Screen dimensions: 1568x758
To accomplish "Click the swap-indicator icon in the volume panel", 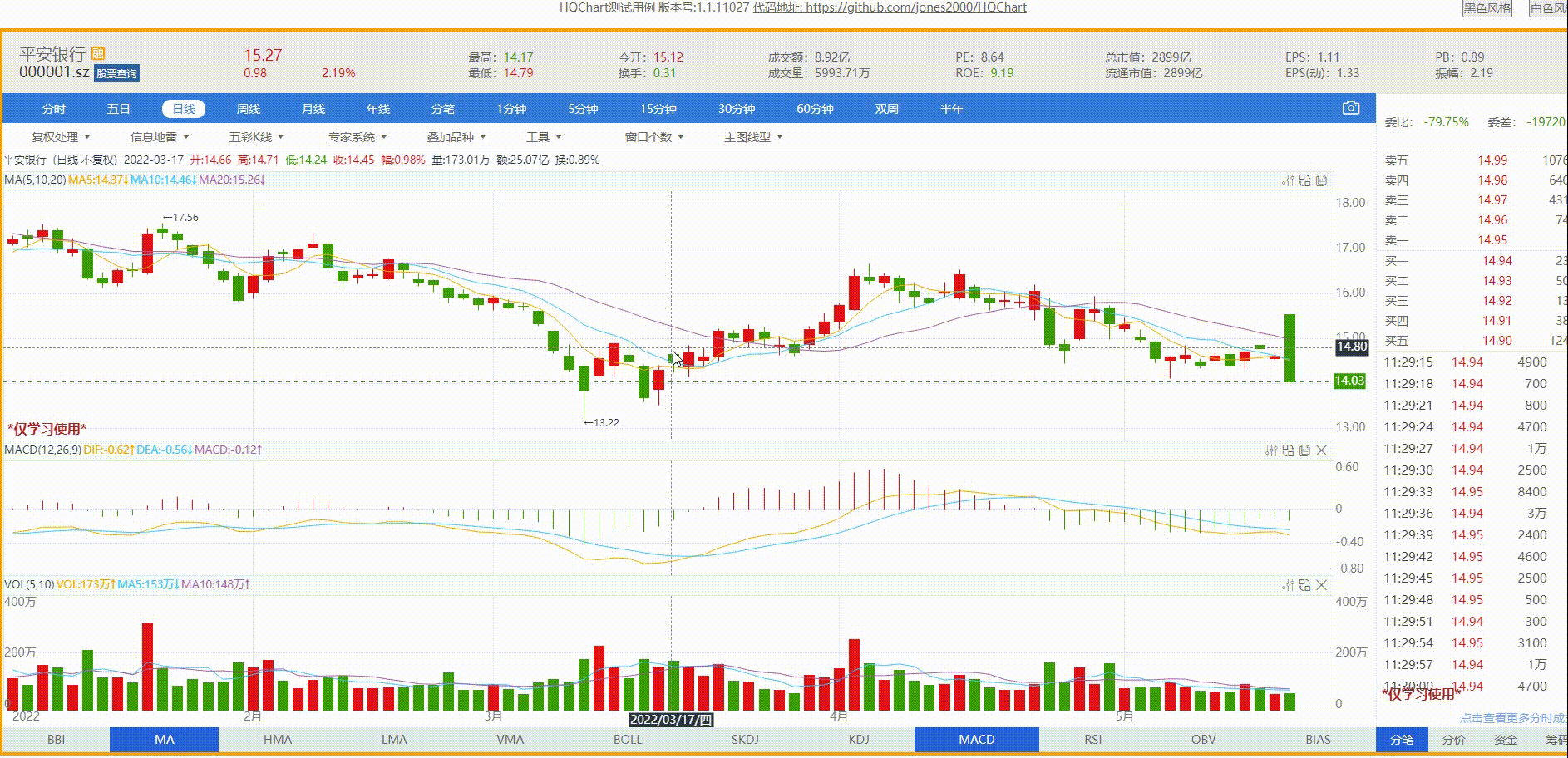I will (x=1304, y=584).
